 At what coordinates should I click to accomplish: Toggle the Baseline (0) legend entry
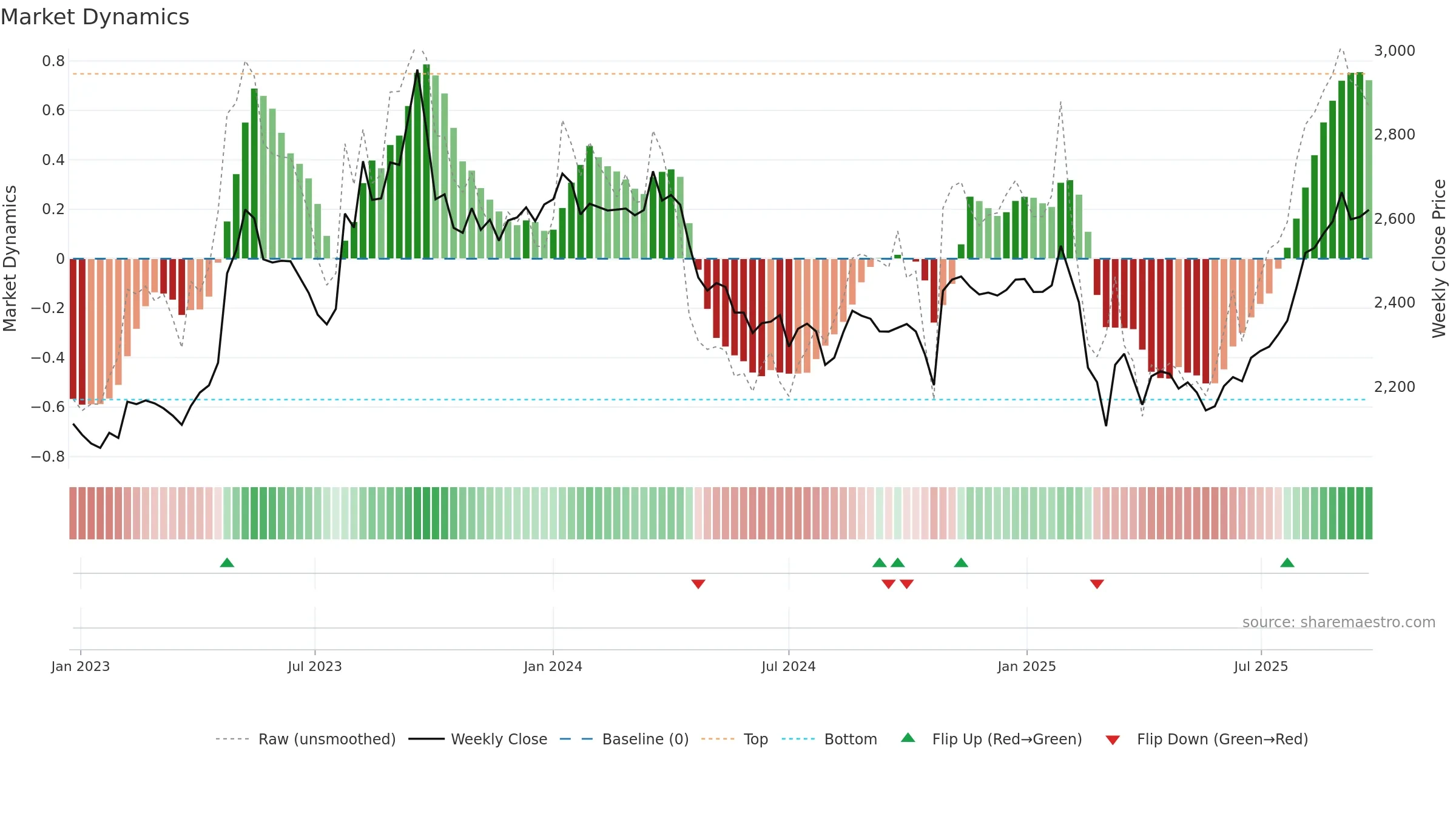[624, 739]
